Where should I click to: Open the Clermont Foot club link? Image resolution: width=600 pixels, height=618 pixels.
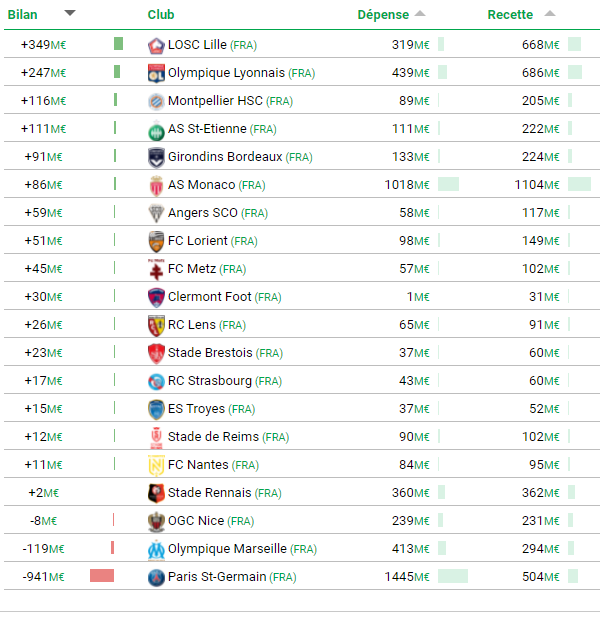(209, 297)
